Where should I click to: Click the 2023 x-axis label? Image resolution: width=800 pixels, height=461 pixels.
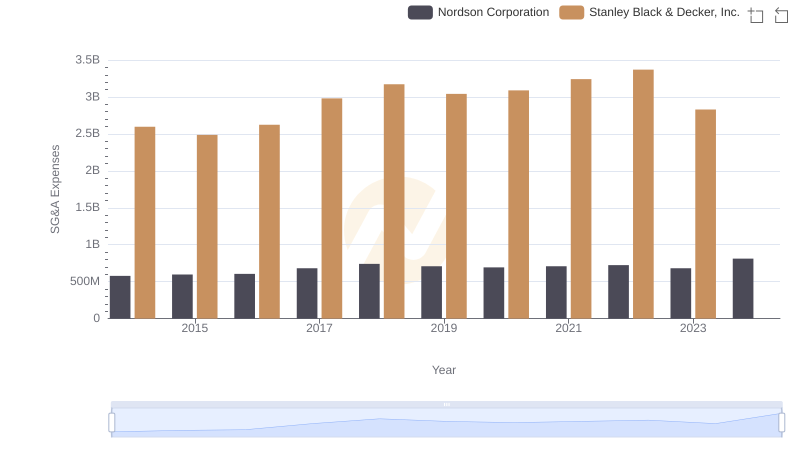point(693,328)
